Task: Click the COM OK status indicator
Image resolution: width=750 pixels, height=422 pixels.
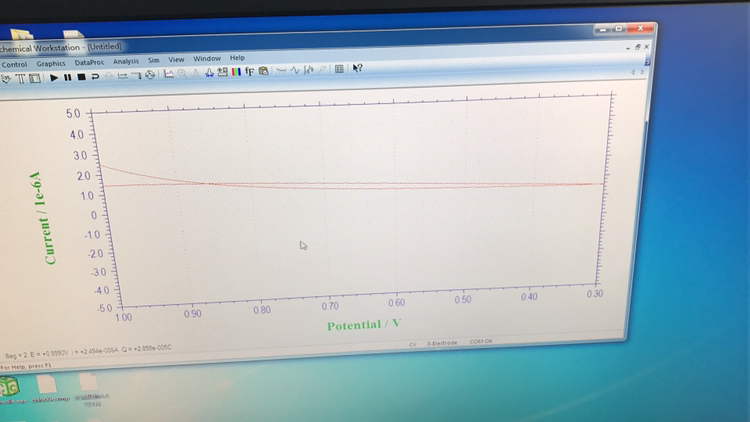Action: click(x=481, y=342)
